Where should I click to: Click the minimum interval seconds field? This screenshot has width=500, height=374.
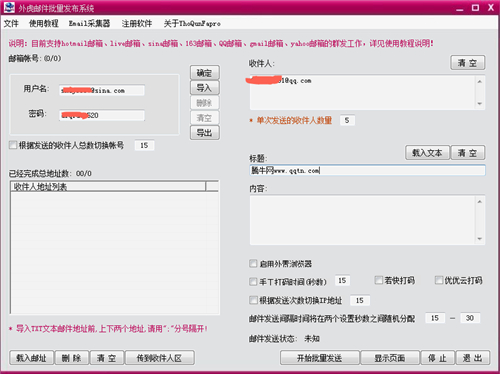435,318
